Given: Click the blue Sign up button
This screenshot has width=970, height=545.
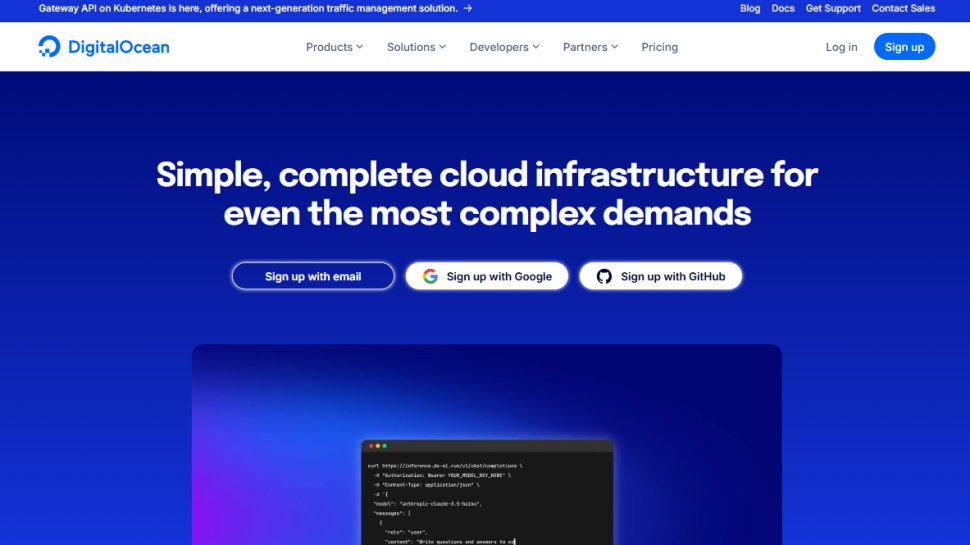Looking at the screenshot, I should [904, 47].
